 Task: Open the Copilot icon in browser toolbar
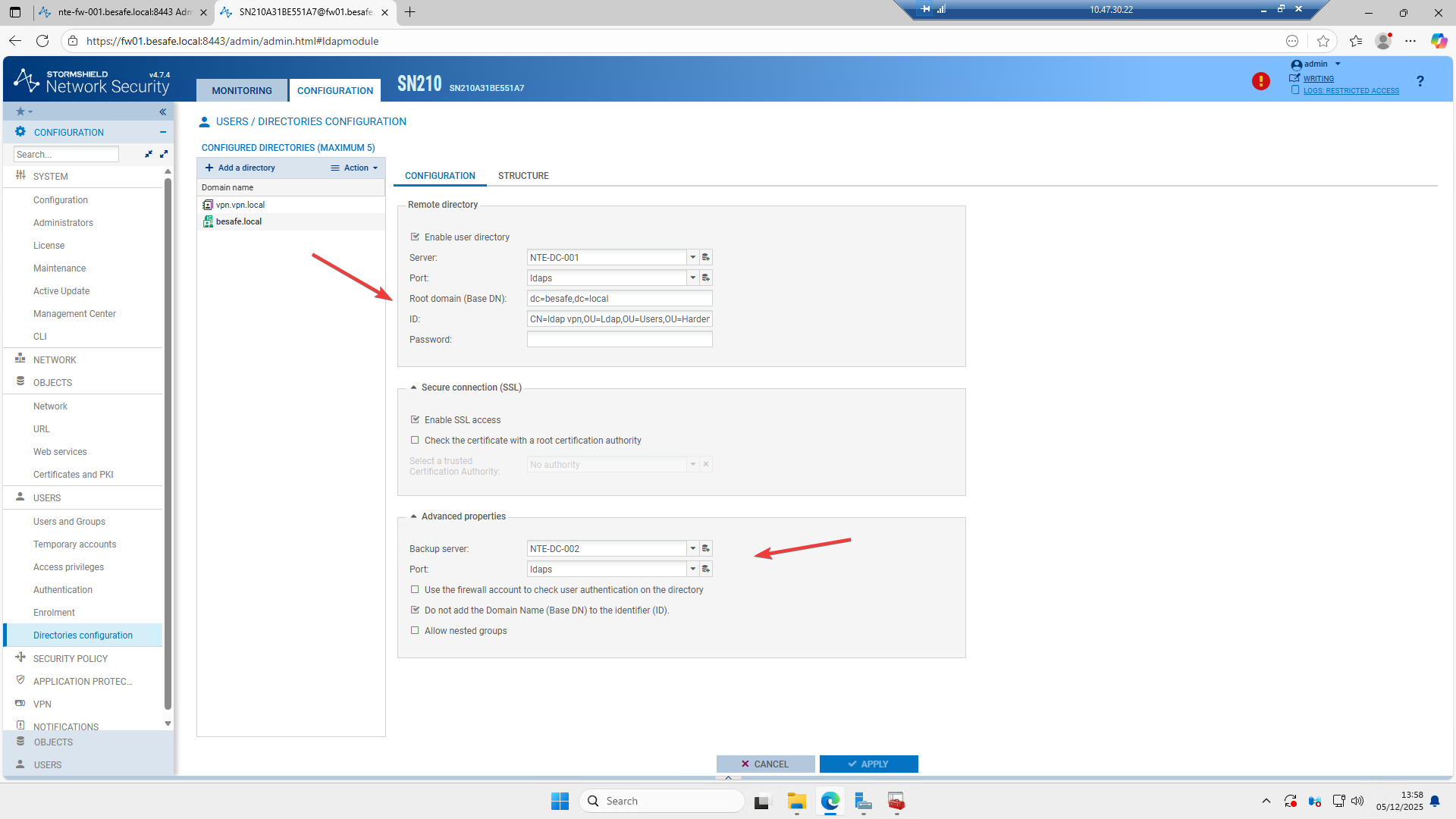pos(1439,41)
